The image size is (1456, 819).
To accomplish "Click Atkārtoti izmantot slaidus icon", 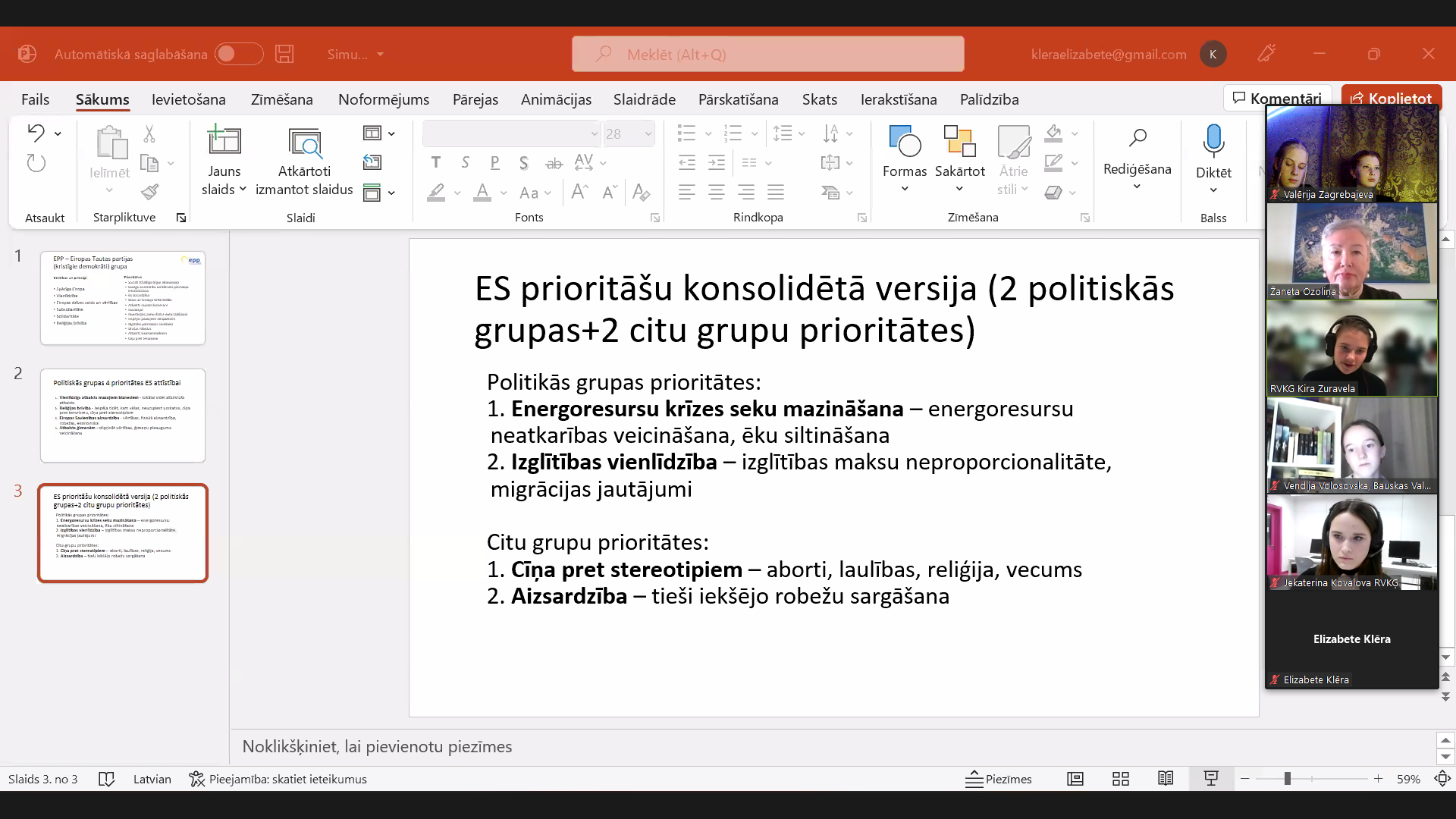I will 305,143.
